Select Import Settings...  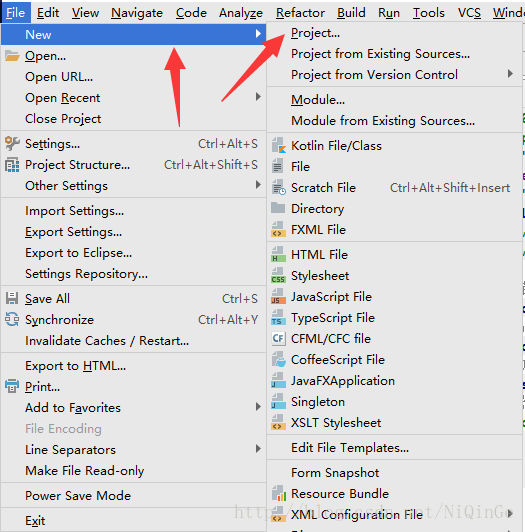75,211
